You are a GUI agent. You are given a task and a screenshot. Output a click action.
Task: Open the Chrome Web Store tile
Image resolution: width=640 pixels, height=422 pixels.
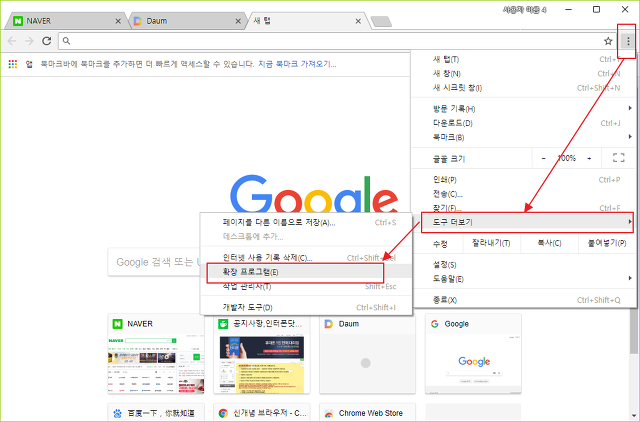(x=367, y=413)
